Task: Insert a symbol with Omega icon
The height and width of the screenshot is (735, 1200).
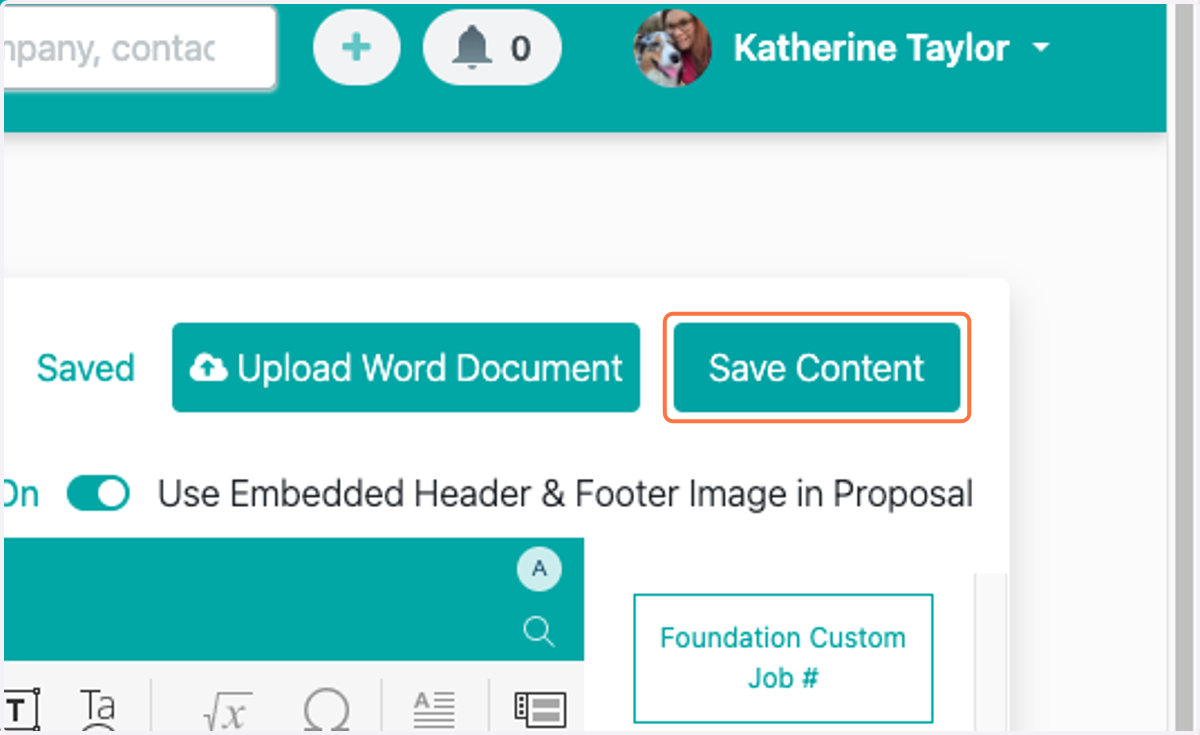Action: click(326, 710)
